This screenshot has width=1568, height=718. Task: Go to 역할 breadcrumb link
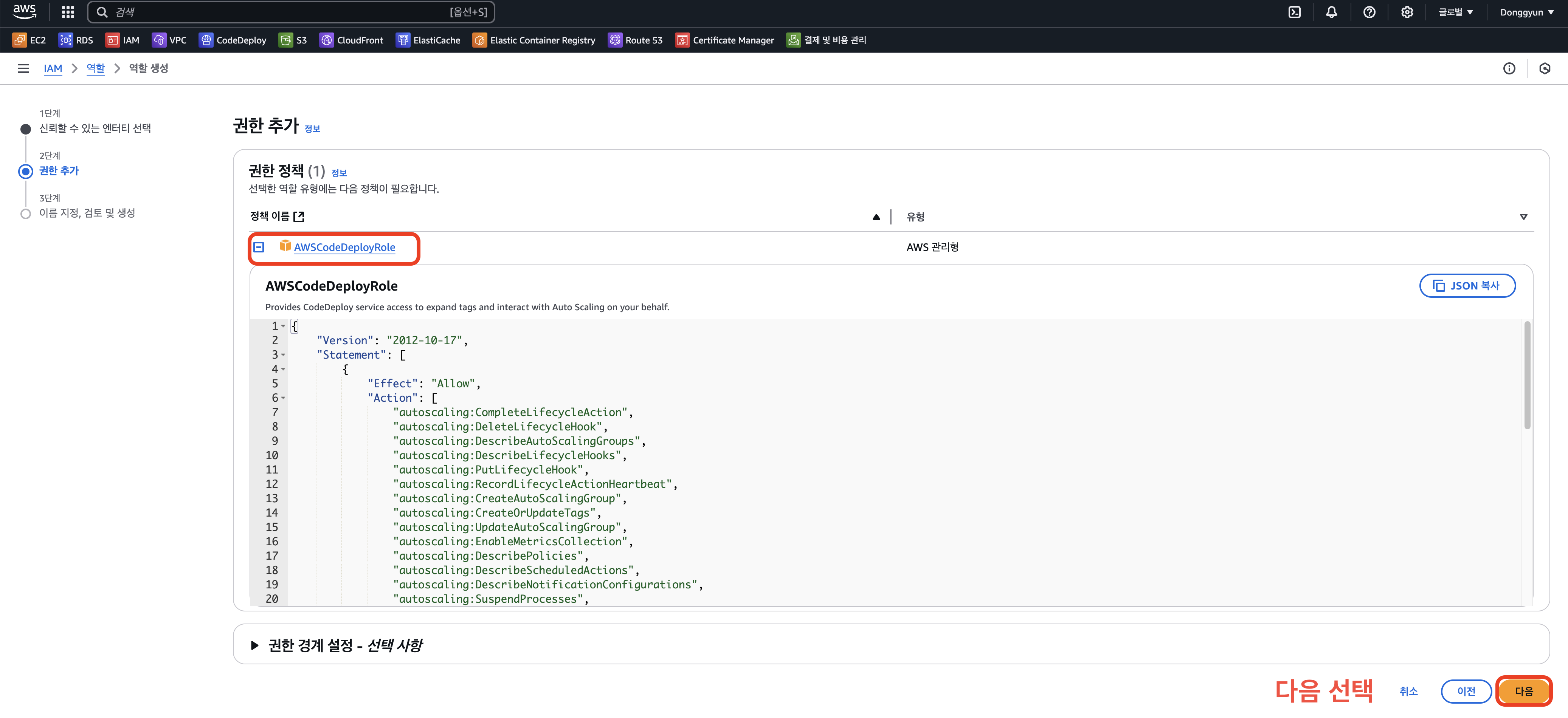click(x=96, y=68)
